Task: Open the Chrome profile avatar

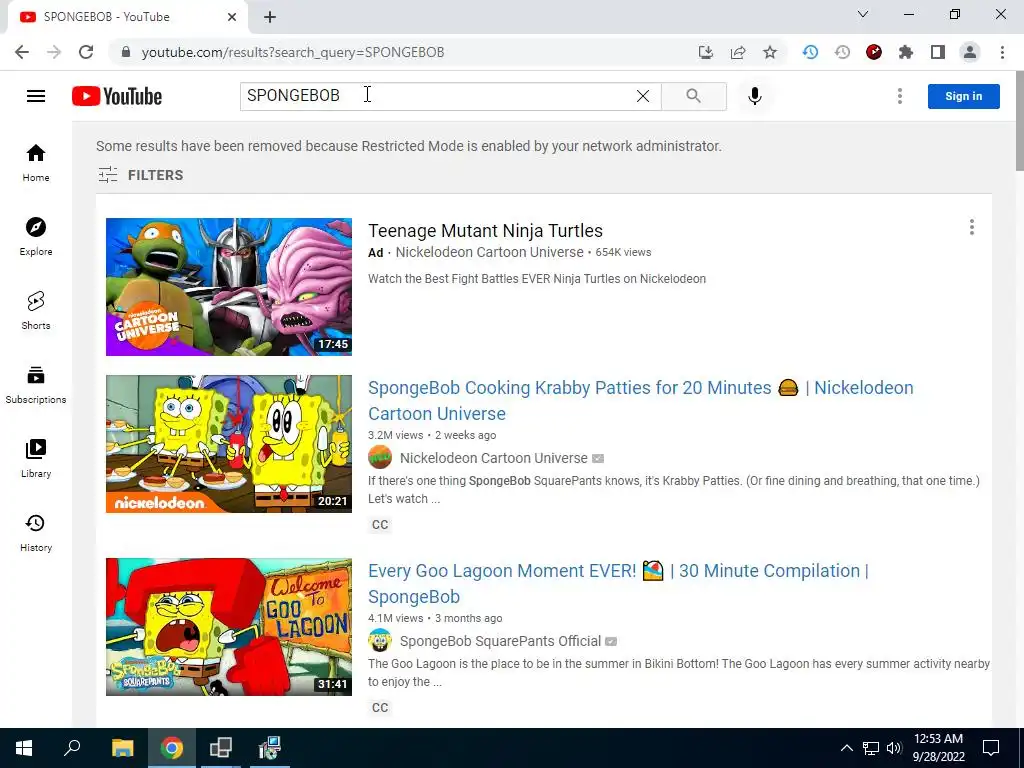Action: 970,52
